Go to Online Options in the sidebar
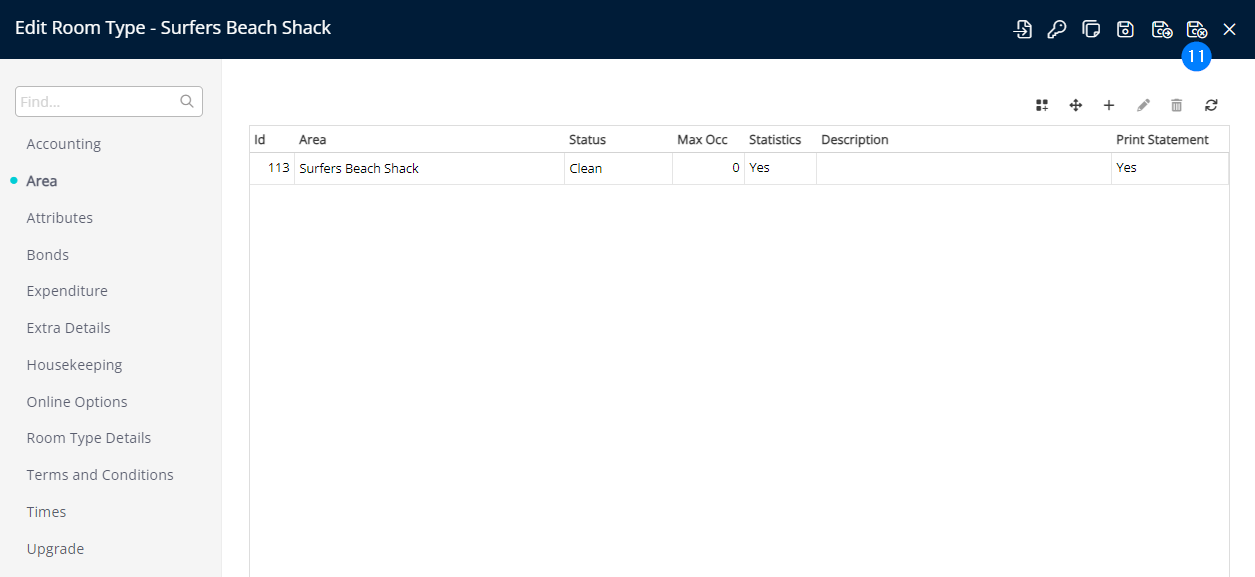The height and width of the screenshot is (577, 1255). 77,402
